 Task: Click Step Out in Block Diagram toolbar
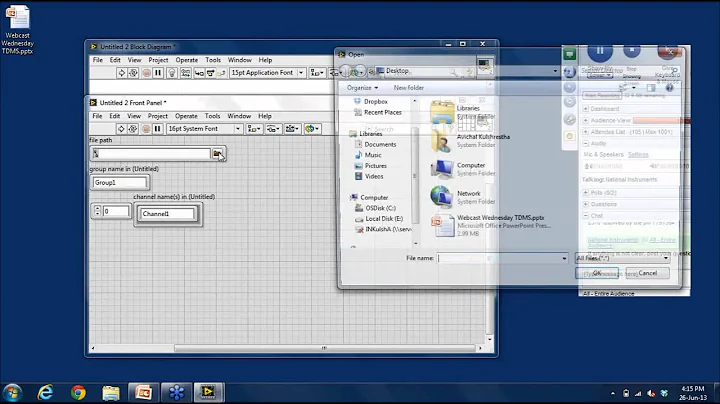[x=221, y=73]
